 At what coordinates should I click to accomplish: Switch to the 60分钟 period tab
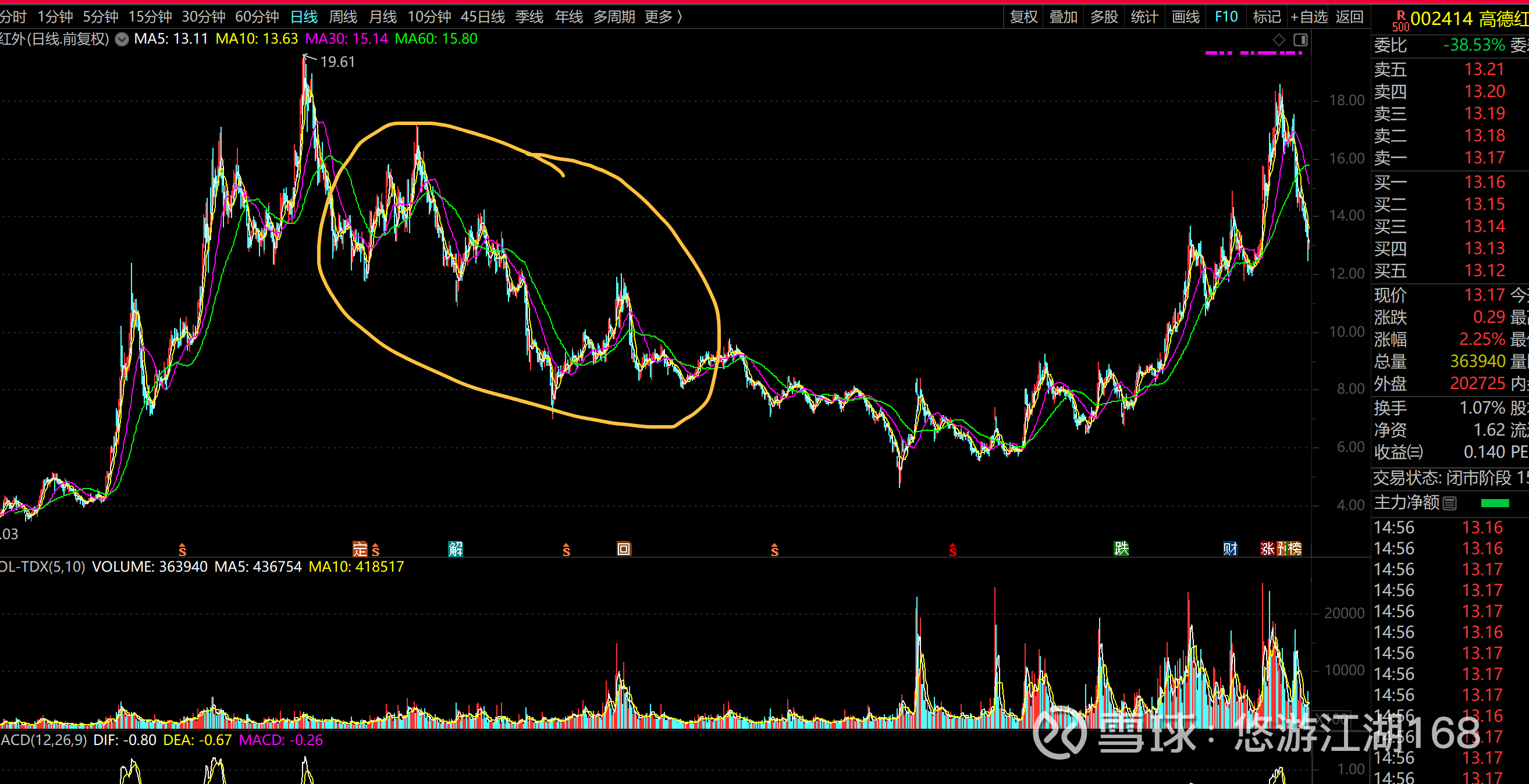coord(257,17)
